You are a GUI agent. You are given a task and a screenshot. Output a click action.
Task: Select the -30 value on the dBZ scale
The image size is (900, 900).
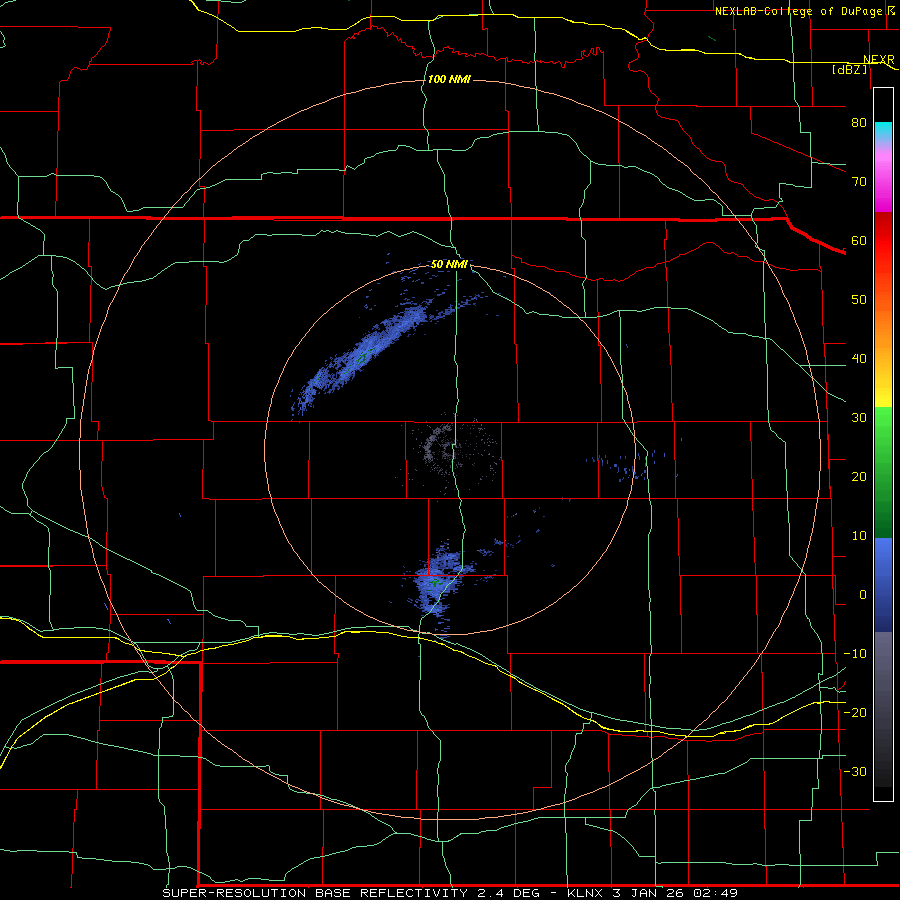[x=855, y=771]
